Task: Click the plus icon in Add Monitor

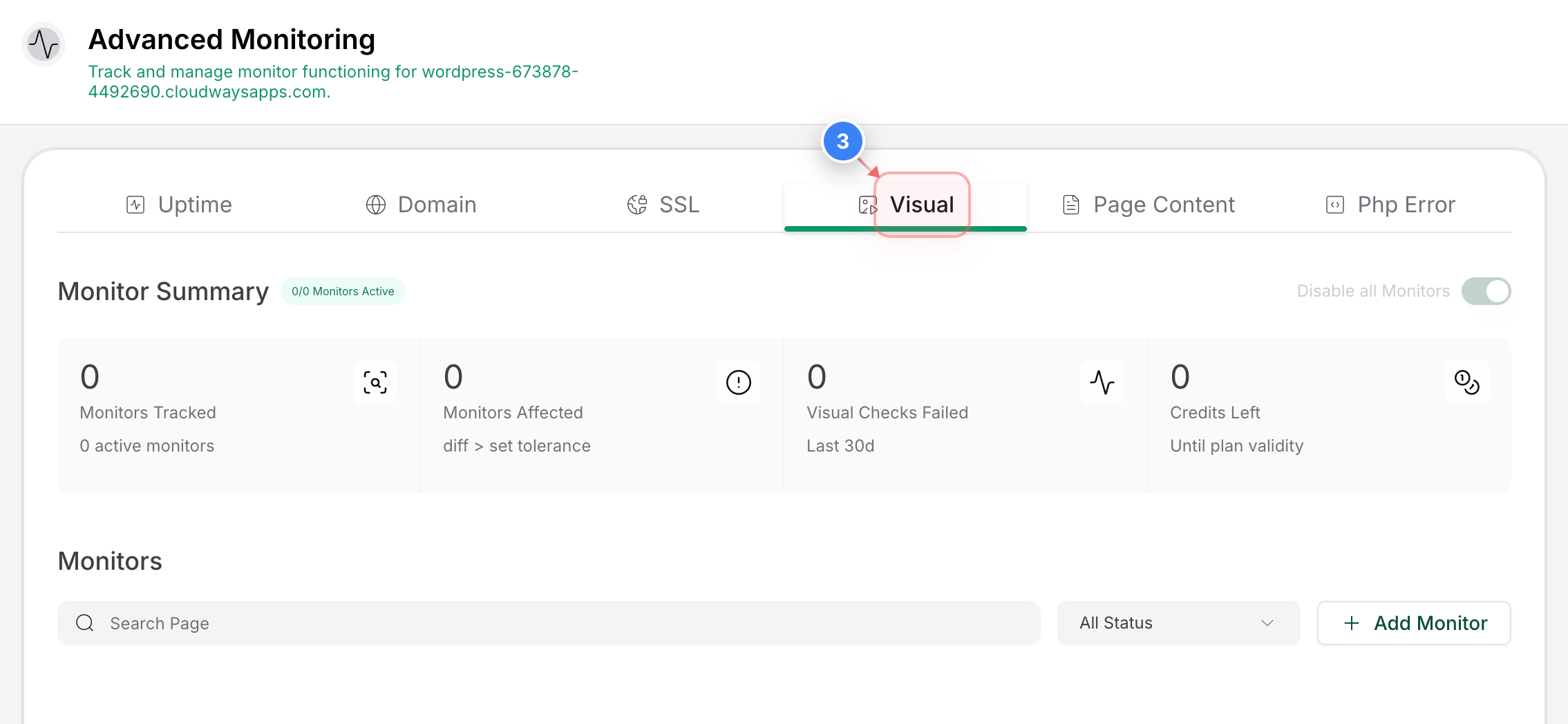Action: 1352,623
